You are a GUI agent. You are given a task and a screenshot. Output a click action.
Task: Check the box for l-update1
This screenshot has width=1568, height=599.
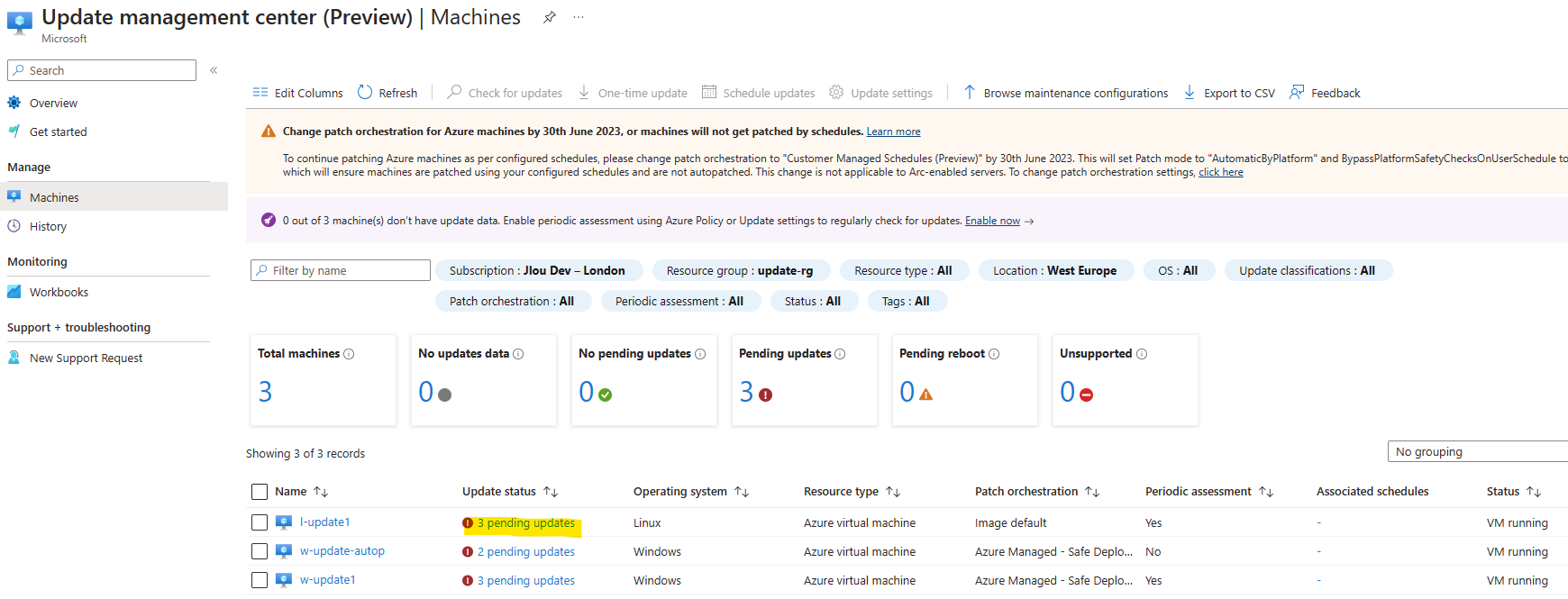260,522
